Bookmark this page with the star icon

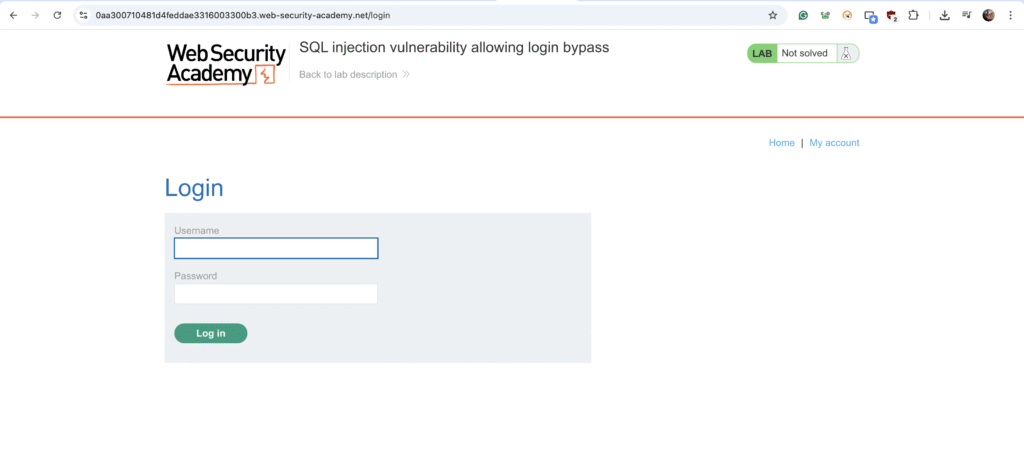[773, 15]
